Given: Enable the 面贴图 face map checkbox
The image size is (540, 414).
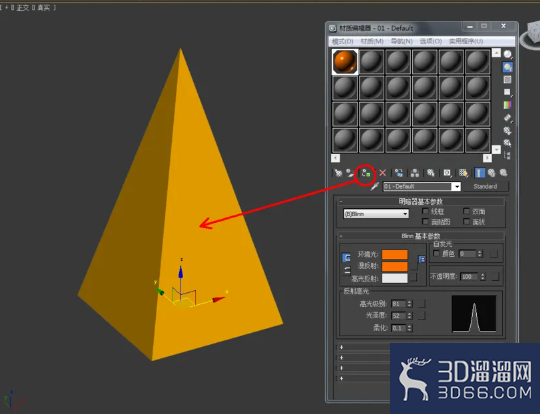Looking at the screenshot, I should (425, 221).
